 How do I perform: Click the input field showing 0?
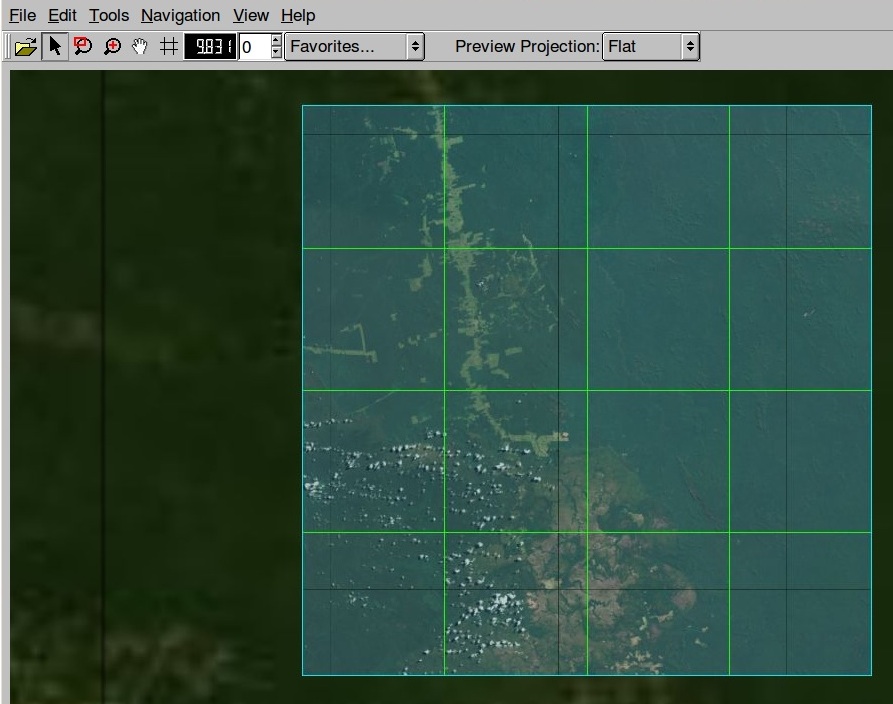(x=254, y=46)
